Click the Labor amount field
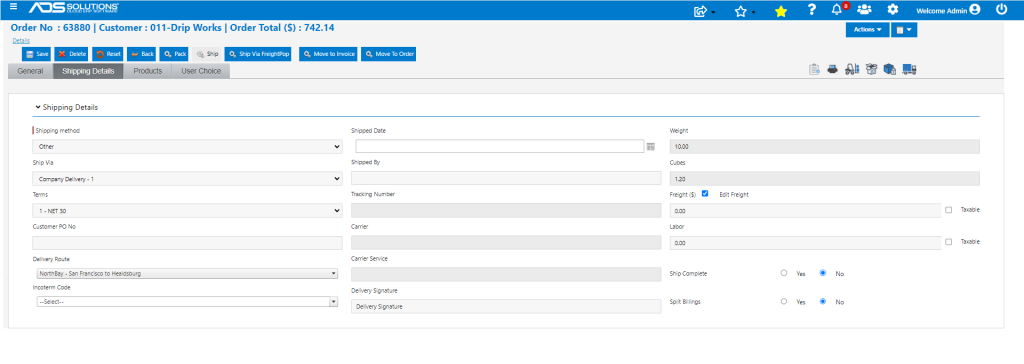Viewport: 1024px width, 364px height. [x=805, y=242]
